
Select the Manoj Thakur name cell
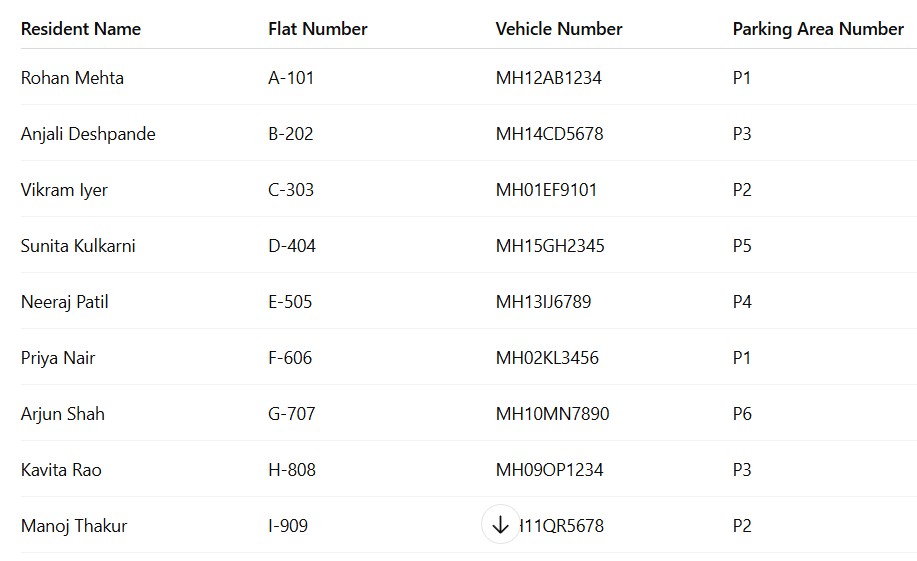(74, 526)
